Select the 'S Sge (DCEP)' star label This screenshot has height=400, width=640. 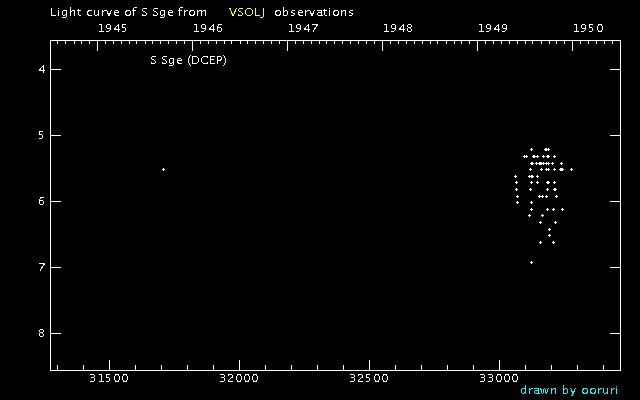pos(189,60)
